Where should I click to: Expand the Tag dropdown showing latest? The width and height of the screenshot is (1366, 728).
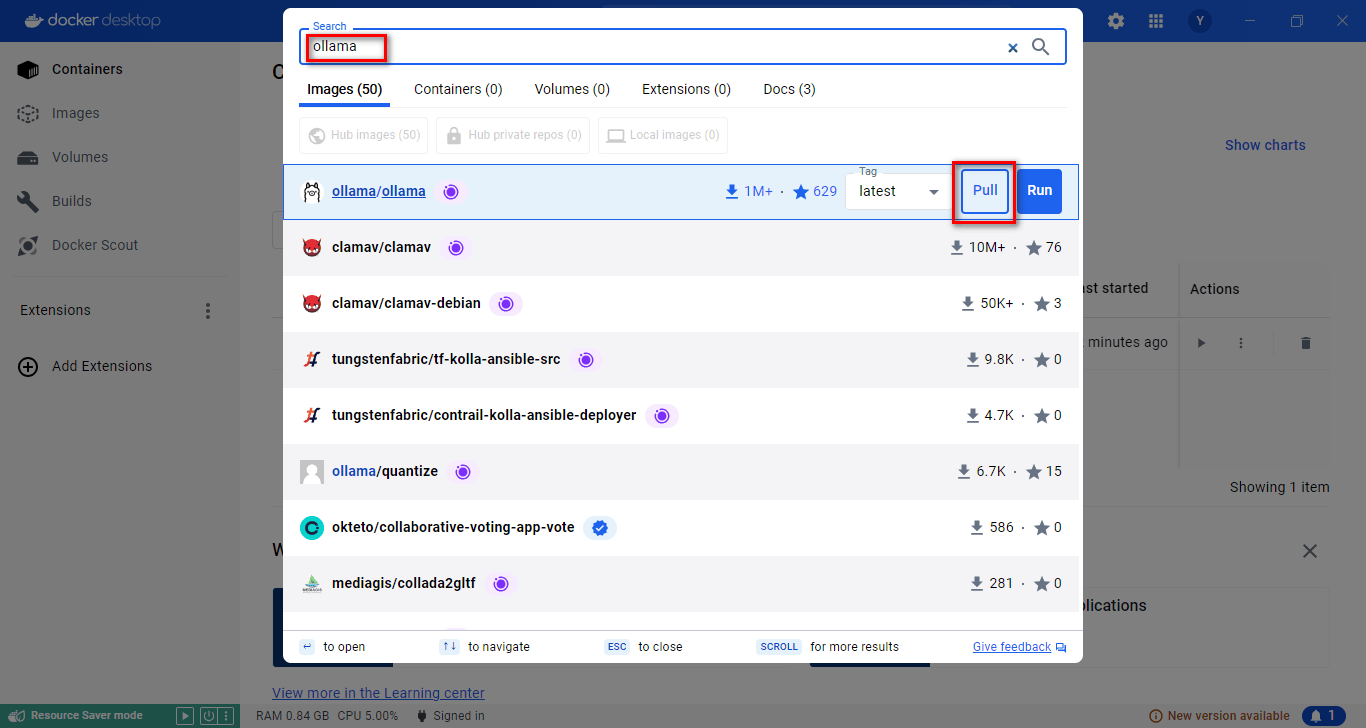(x=897, y=191)
